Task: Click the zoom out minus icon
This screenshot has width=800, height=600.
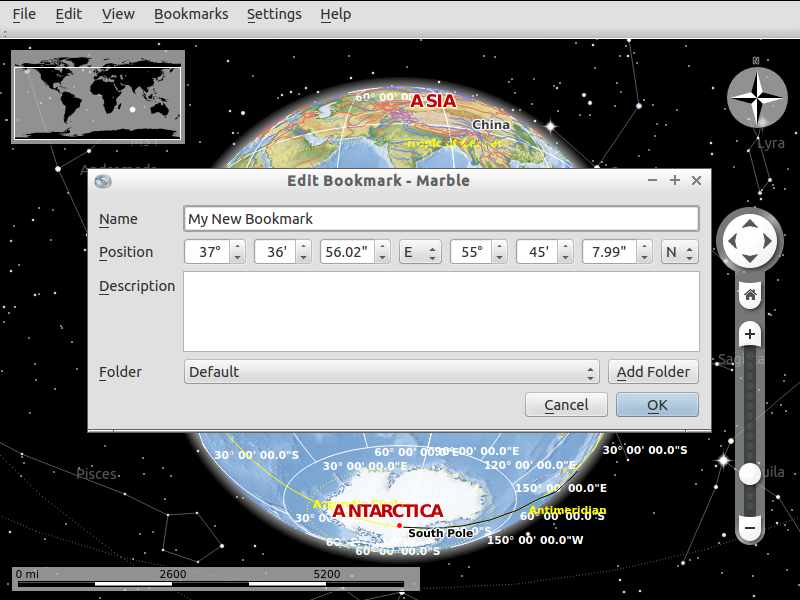Action: click(749, 527)
